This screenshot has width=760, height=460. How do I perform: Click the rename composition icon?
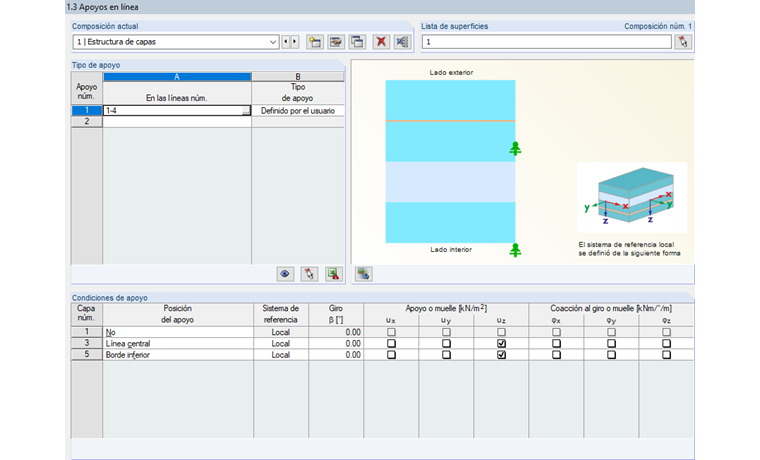(336, 42)
